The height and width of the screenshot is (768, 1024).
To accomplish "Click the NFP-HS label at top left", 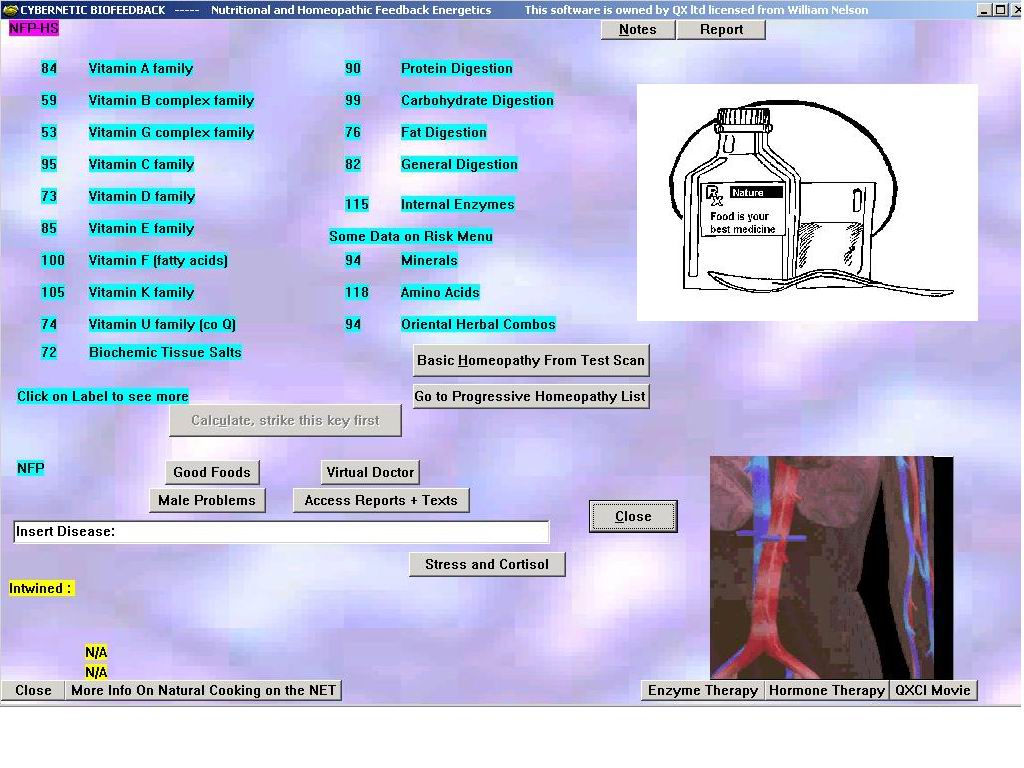I will 34,28.
